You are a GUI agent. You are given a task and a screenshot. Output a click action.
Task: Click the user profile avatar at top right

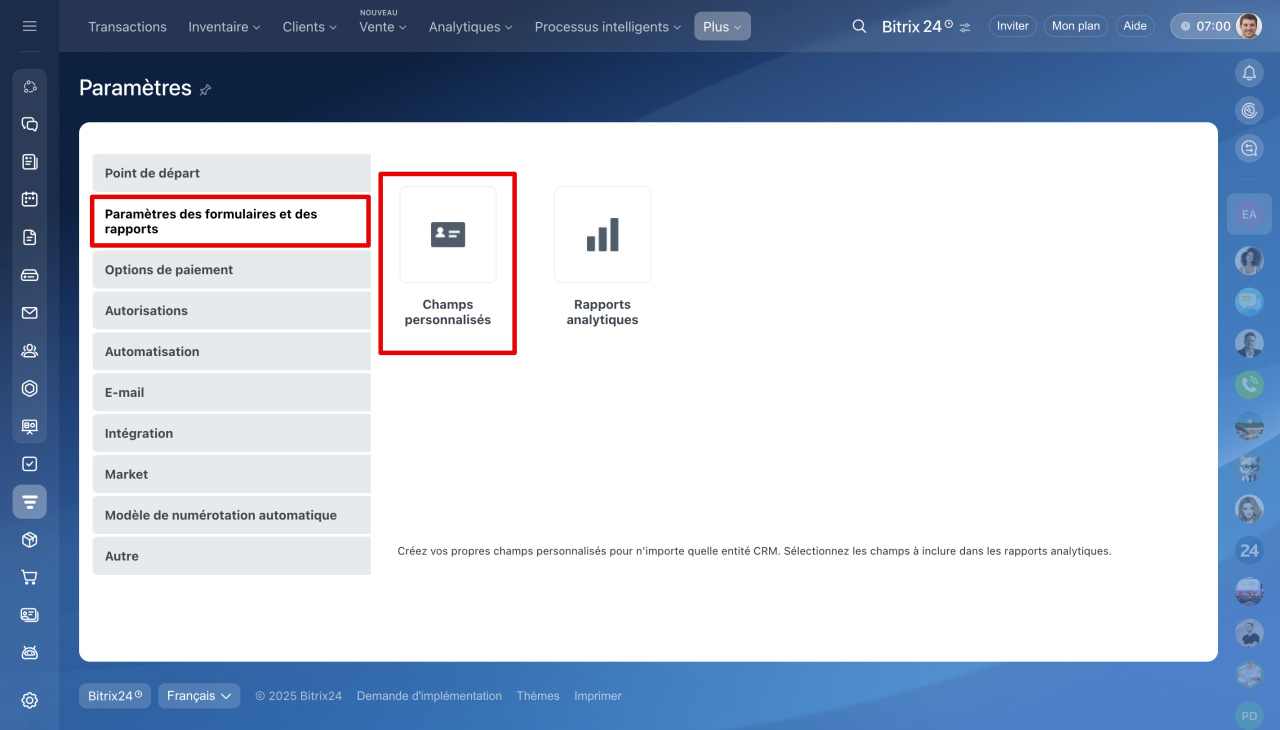click(1248, 26)
